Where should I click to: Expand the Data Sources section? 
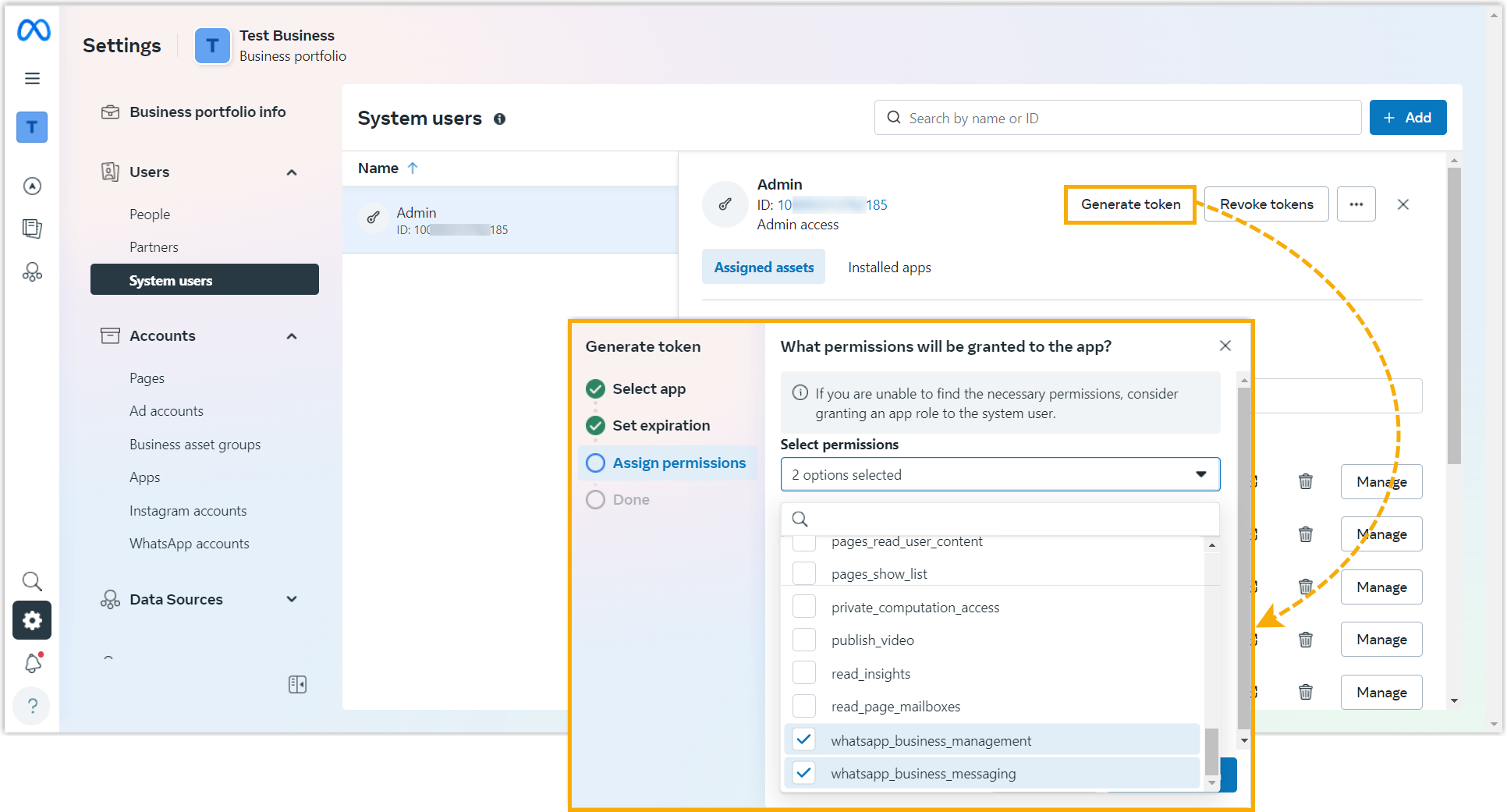[292, 599]
